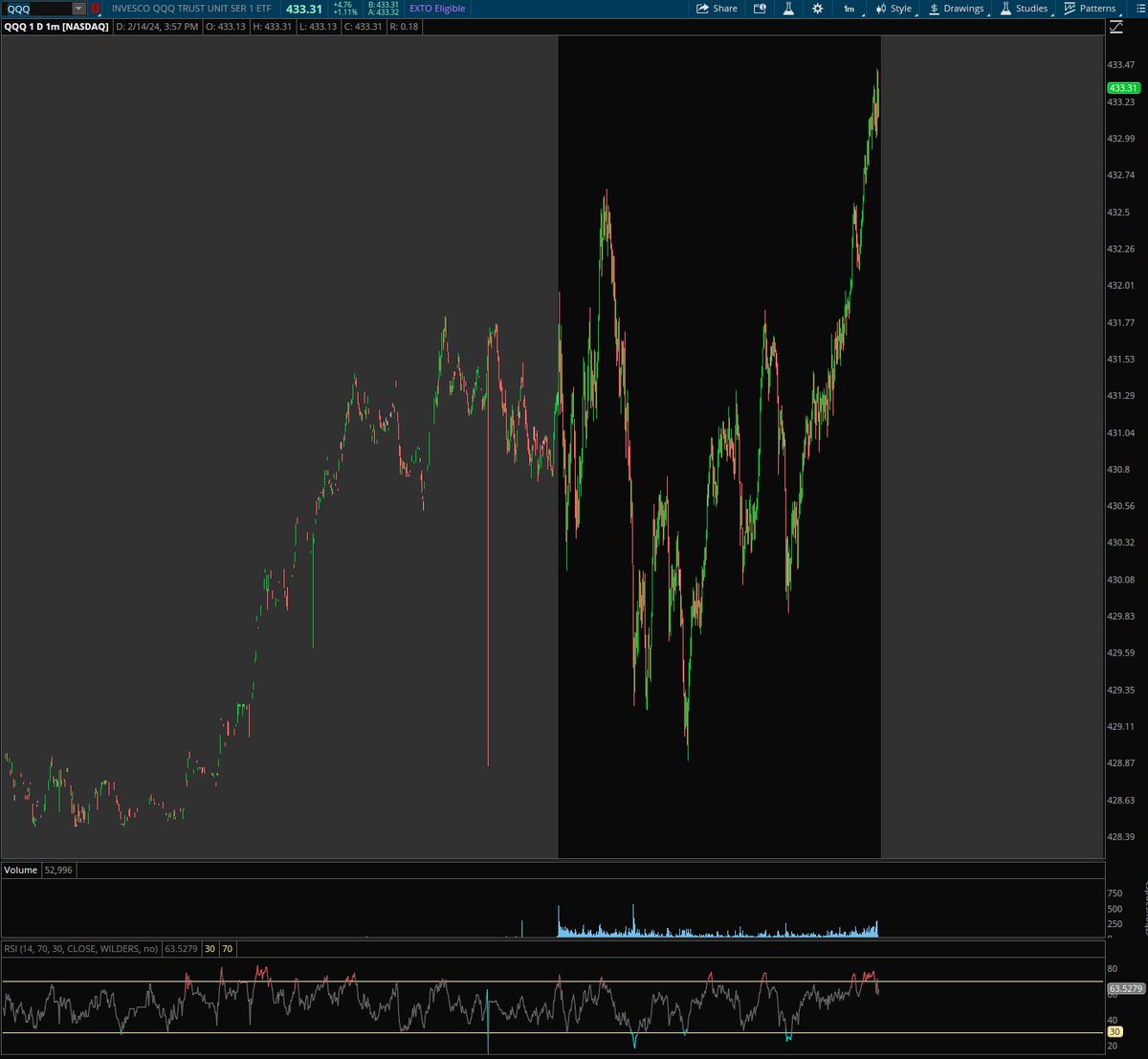Click the yellow 30 level bubble on RSI axis
This screenshot has width=1148, height=1059.
tap(1115, 1032)
